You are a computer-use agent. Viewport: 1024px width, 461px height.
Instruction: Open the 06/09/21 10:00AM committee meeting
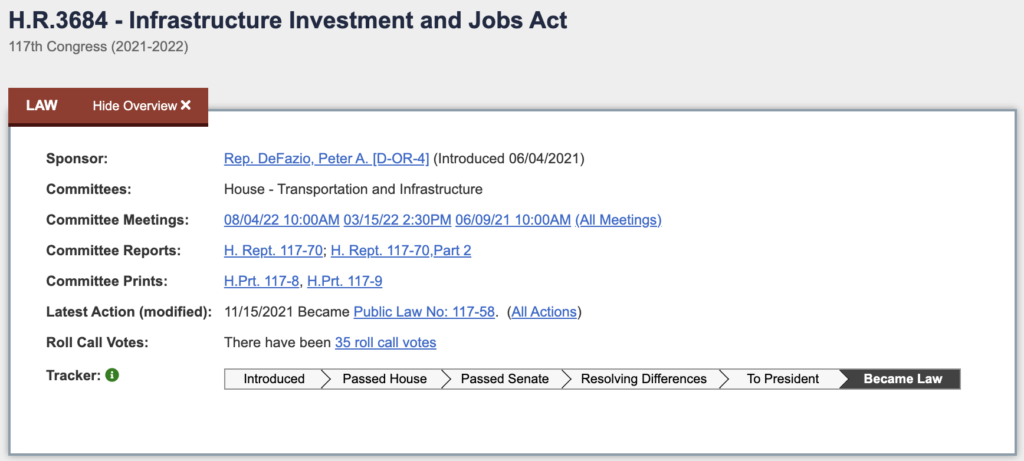[x=513, y=220]
